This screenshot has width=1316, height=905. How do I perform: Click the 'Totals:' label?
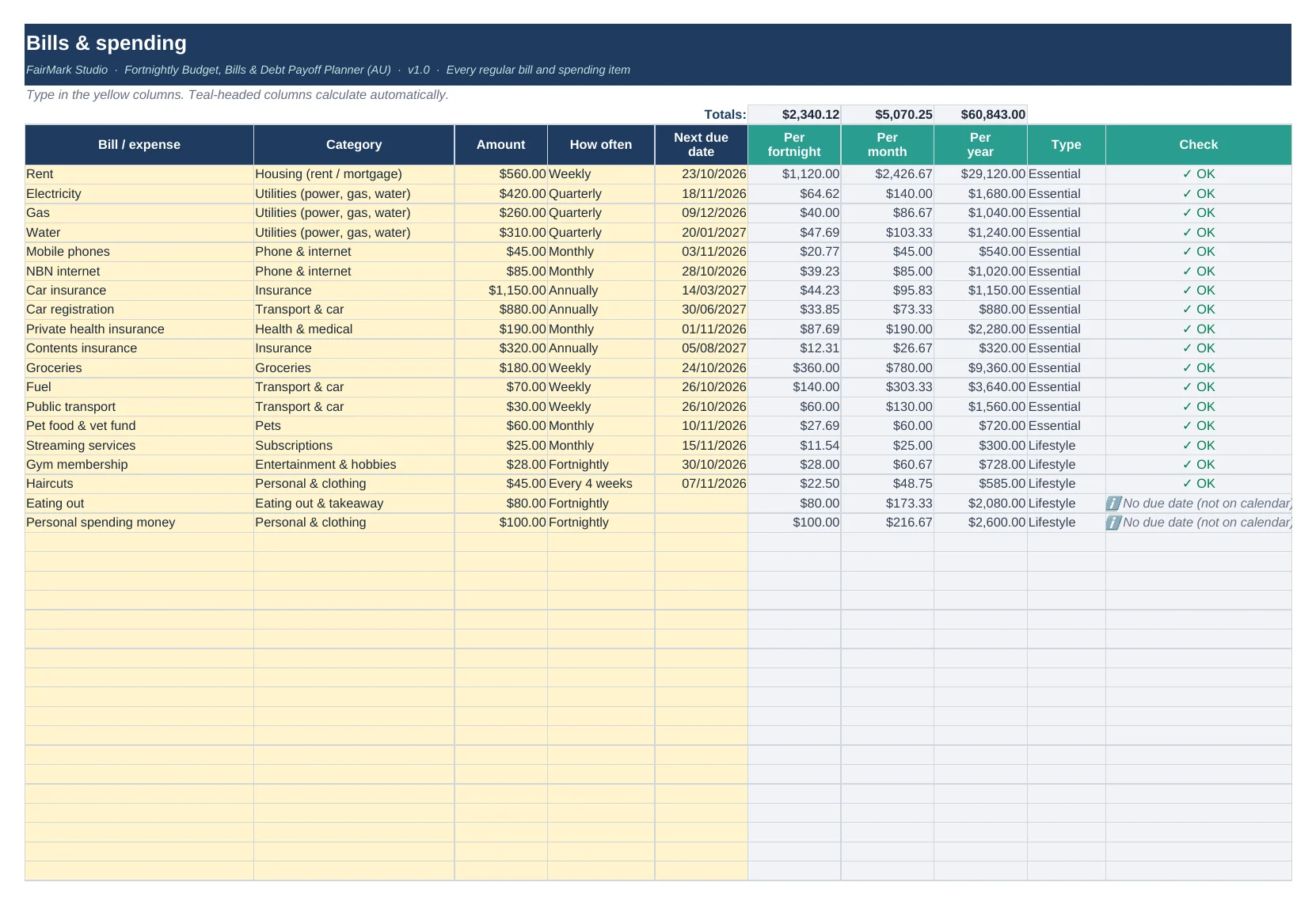click(x=725, y=115)
